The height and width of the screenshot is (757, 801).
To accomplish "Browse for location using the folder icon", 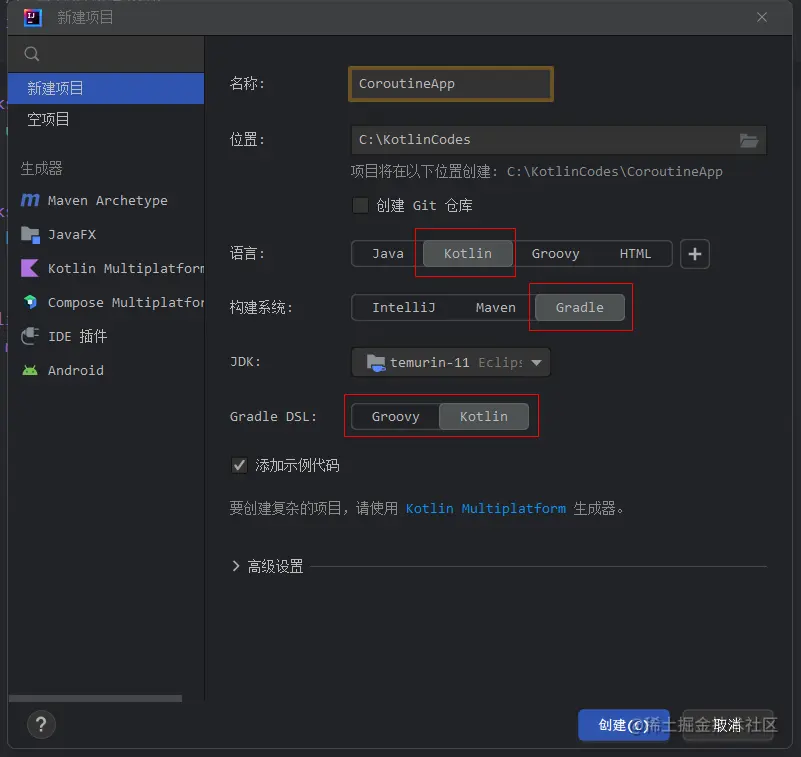I will (x=749, y=140).
